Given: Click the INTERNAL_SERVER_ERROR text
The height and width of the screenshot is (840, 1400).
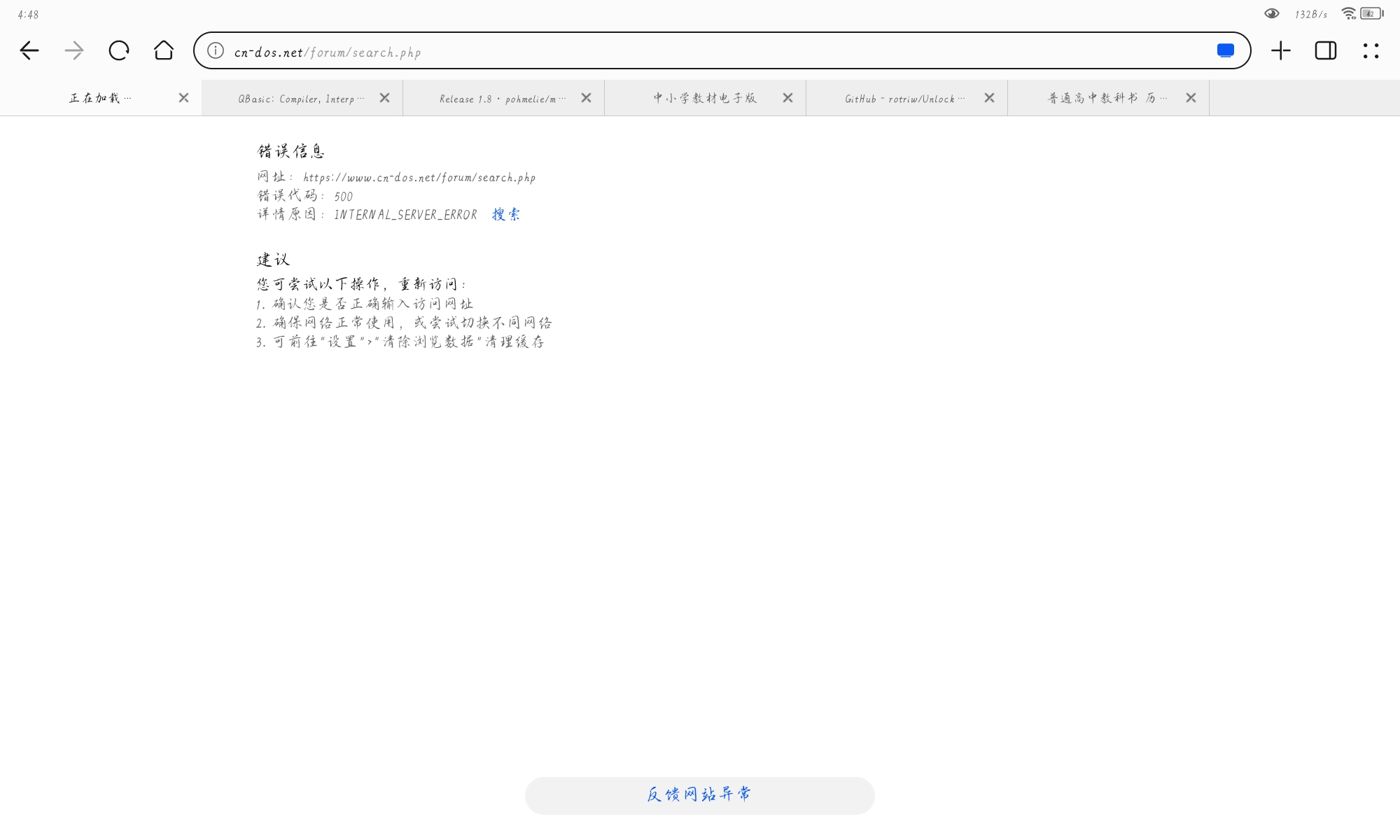Looking at the screenshot, I should click(x=405, y=215).
